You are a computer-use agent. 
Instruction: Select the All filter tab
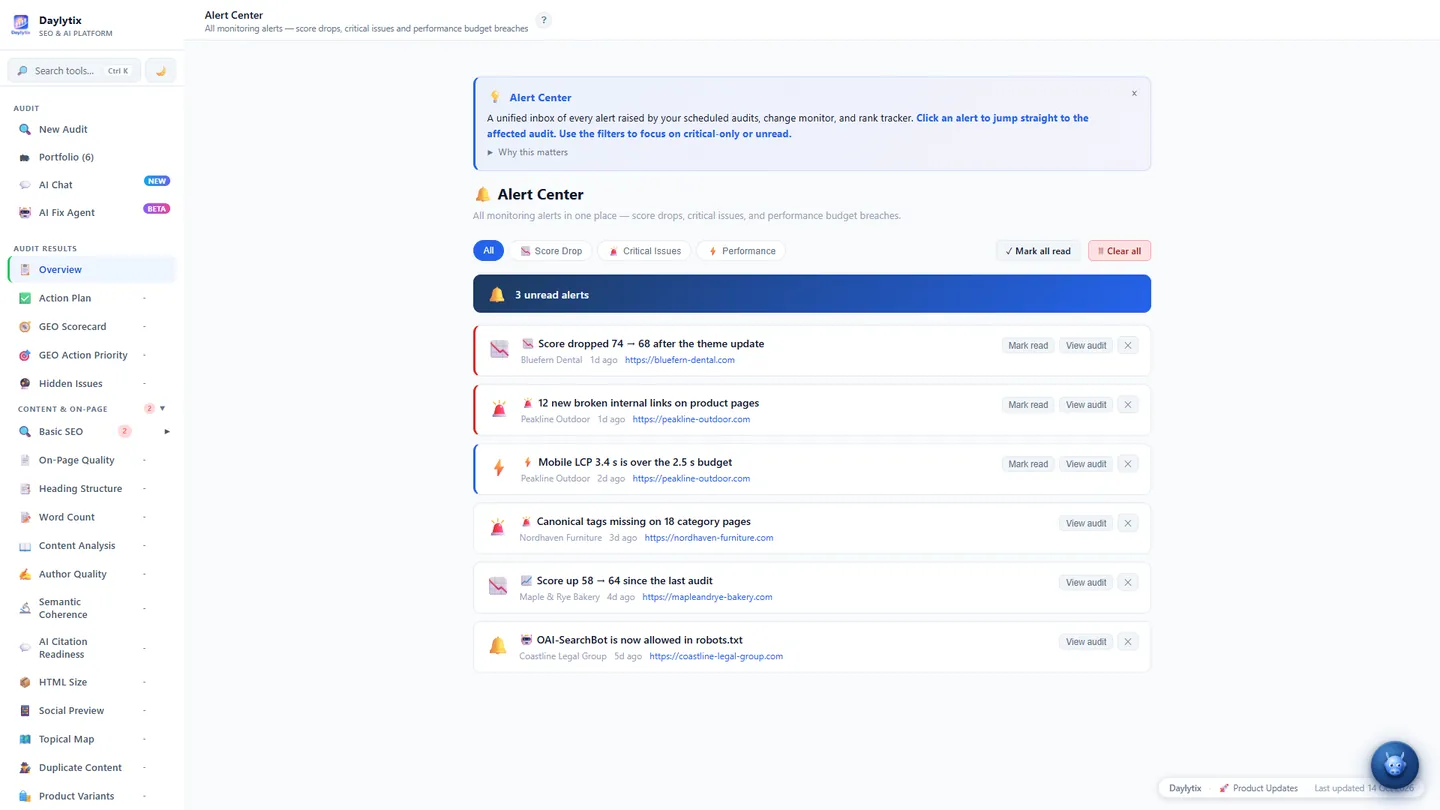click(488, 251)
